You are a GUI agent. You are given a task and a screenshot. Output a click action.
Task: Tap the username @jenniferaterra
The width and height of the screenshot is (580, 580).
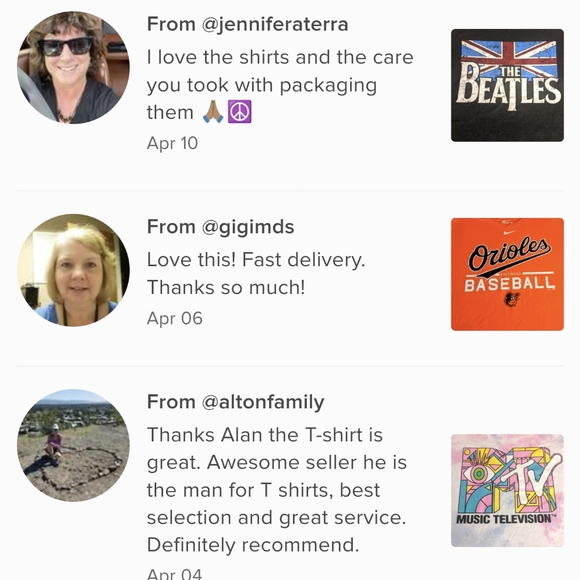click(x=275, y=24)
